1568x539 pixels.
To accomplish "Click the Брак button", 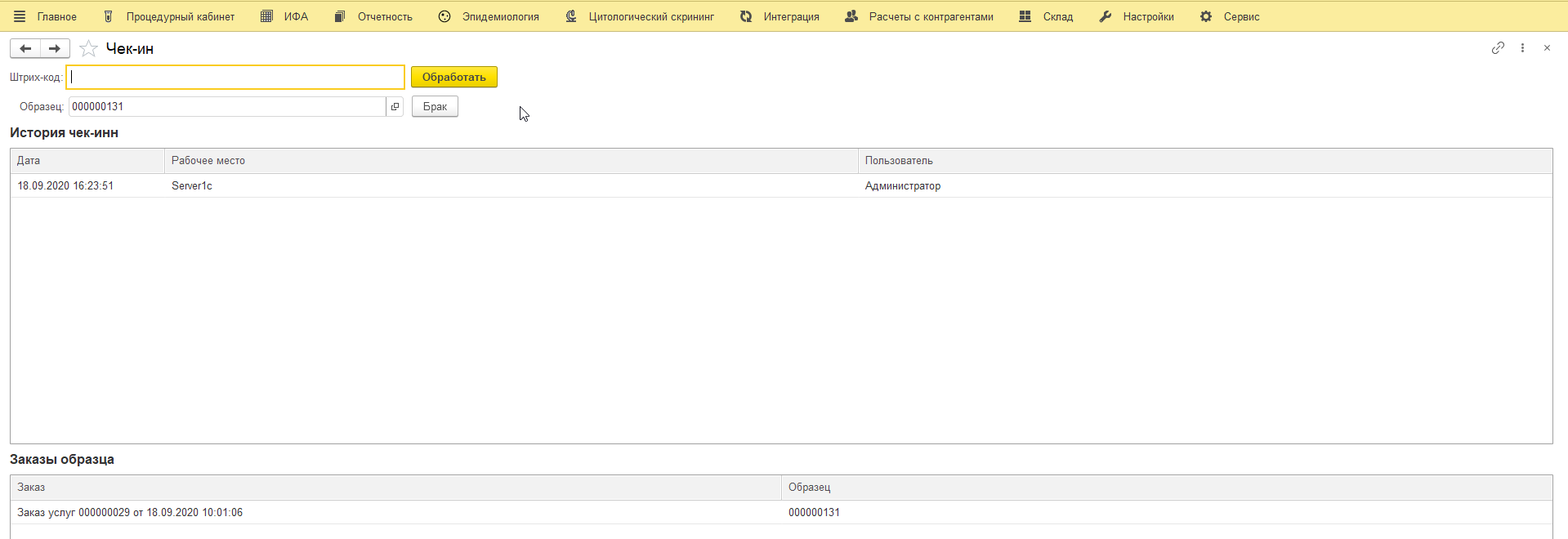I will pyautogui.click(x=435, y=107).
